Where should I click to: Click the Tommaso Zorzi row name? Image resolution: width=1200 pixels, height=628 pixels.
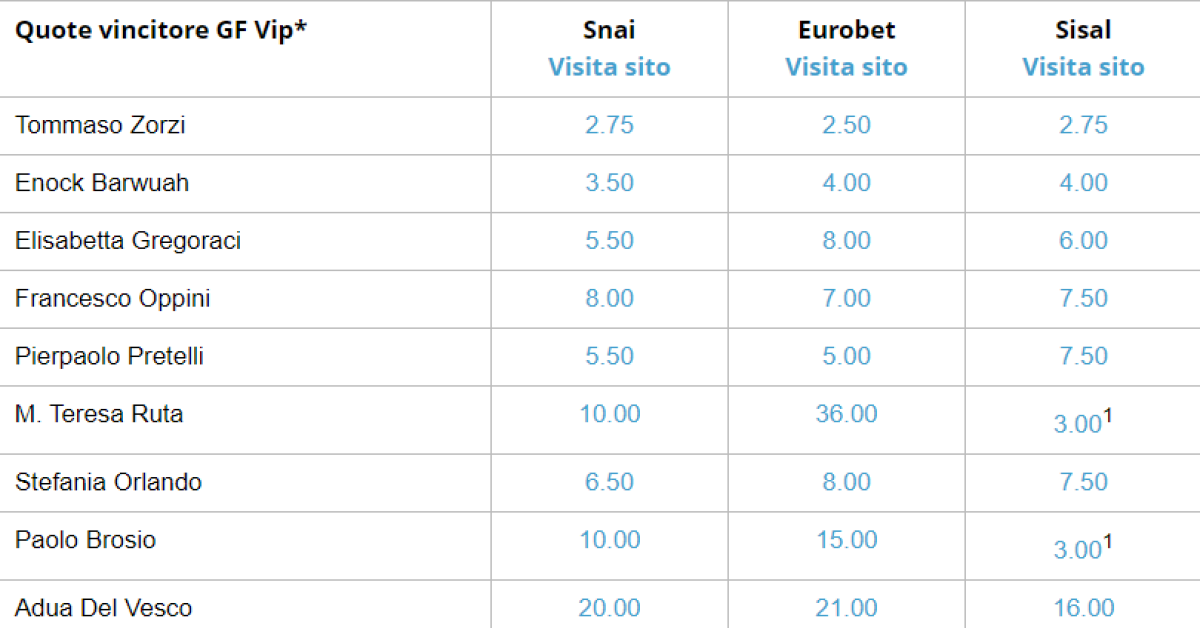pos(100,125)
